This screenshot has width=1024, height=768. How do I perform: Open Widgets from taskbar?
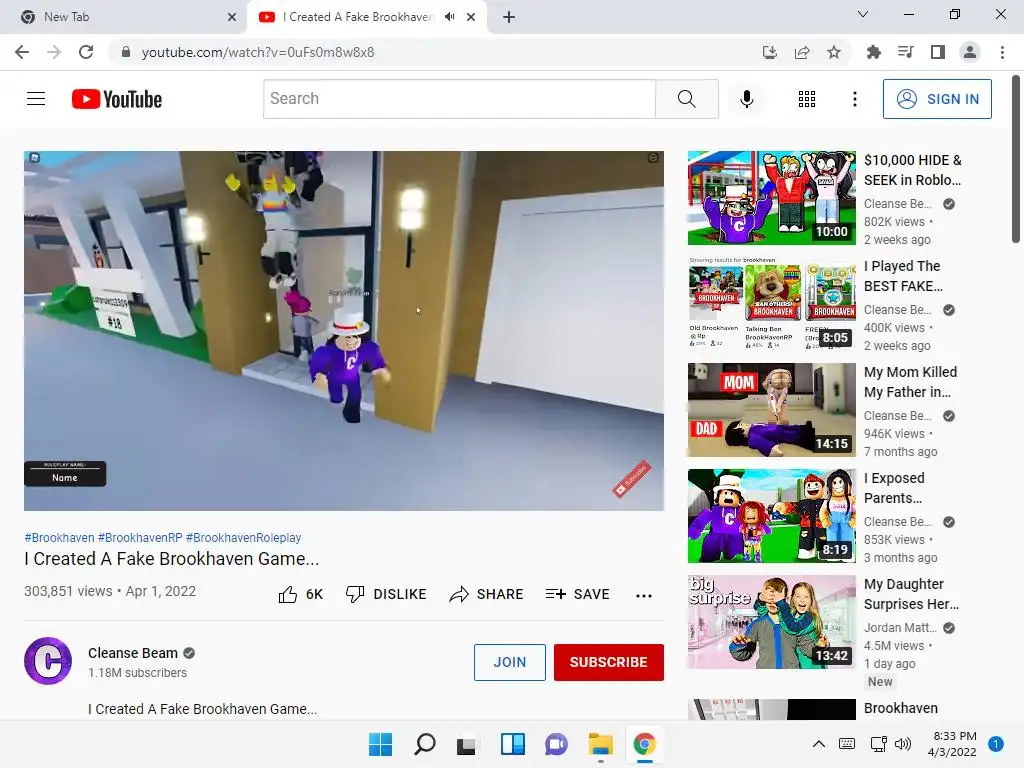[513, 744]
